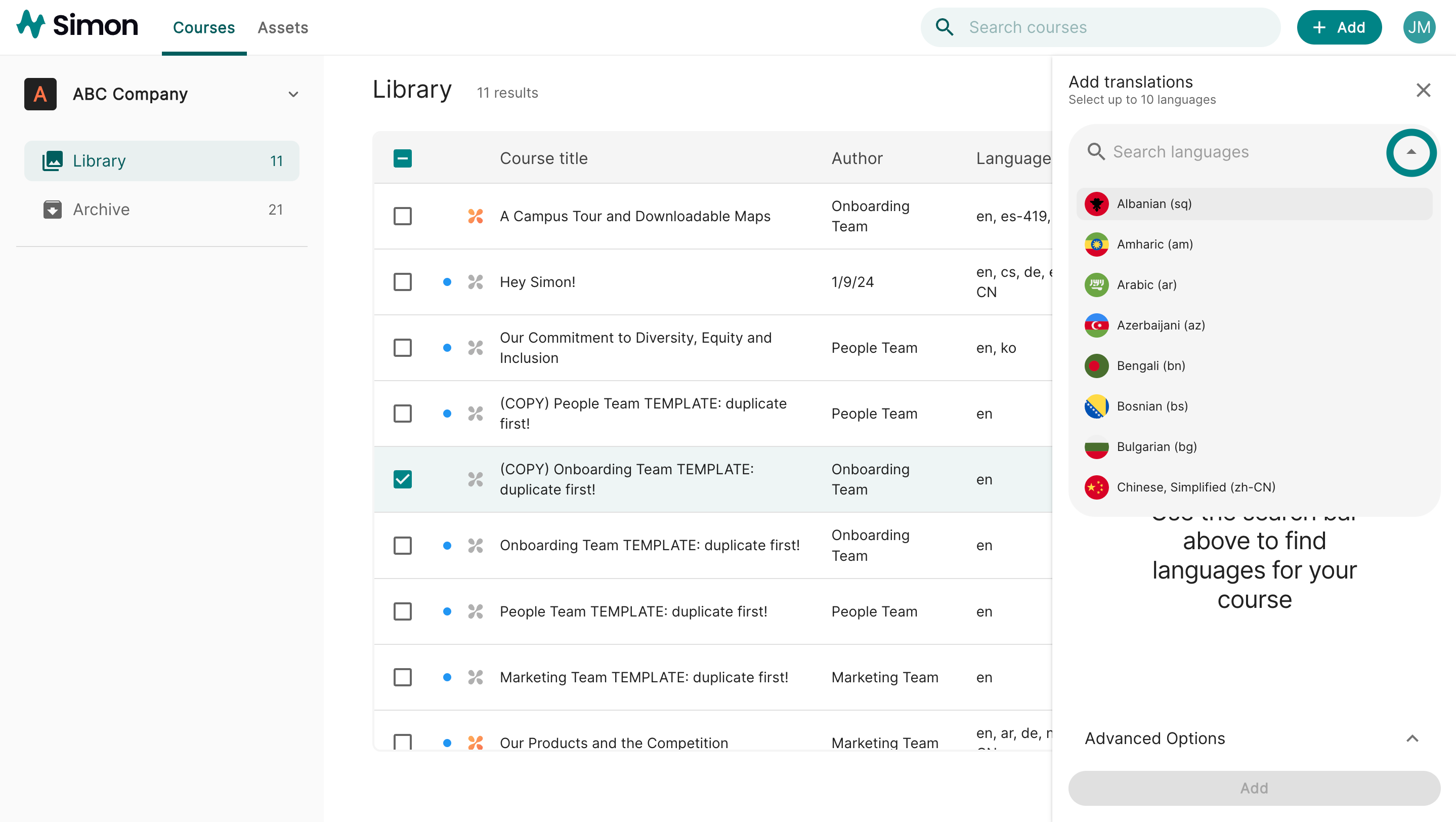Select Albanian (sq) from the language list
This screenshot has width=1456, height=822.
coord(1254,204)
